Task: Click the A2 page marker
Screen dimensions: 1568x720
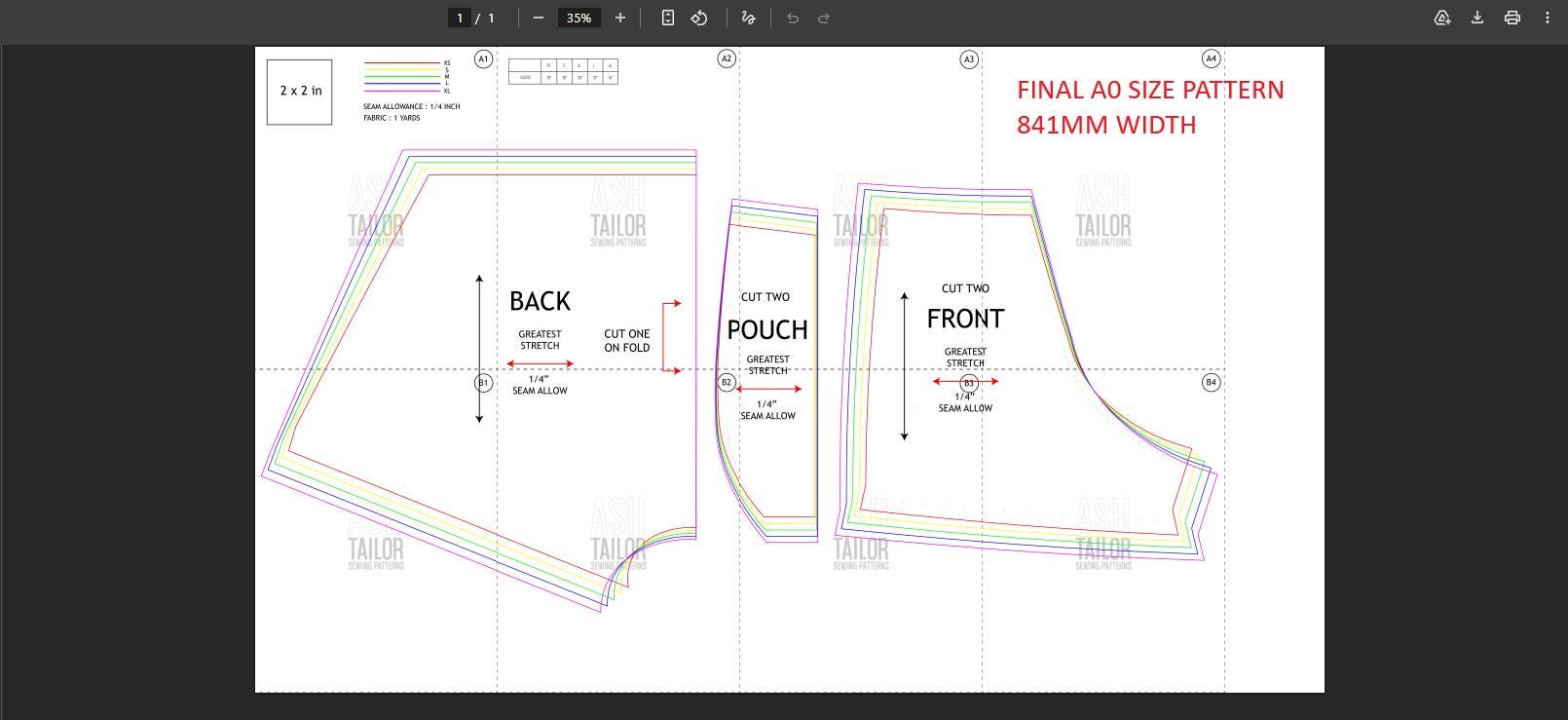Action: (x=726, y=58)
